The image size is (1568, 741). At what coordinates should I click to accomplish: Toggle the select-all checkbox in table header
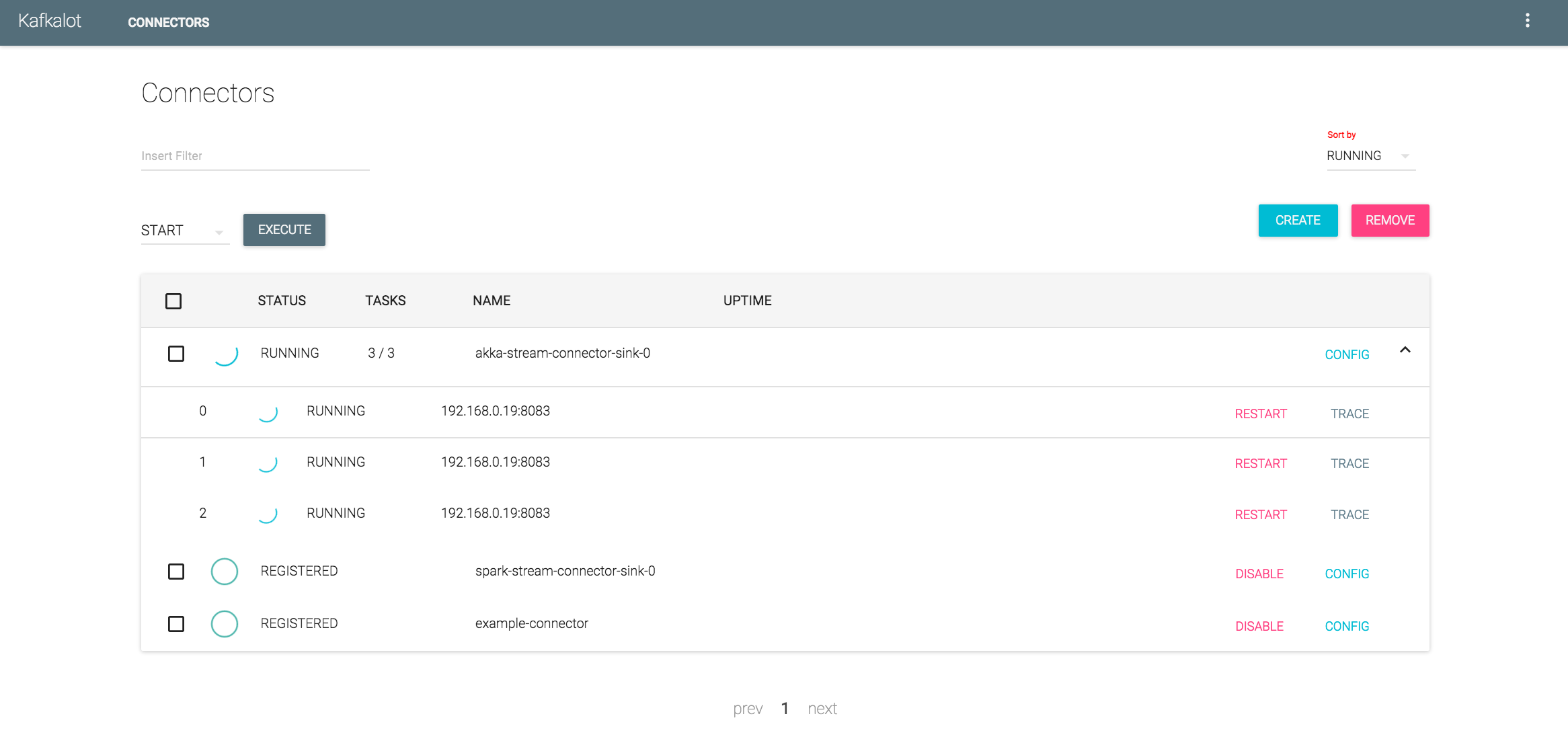coord(173,301)
